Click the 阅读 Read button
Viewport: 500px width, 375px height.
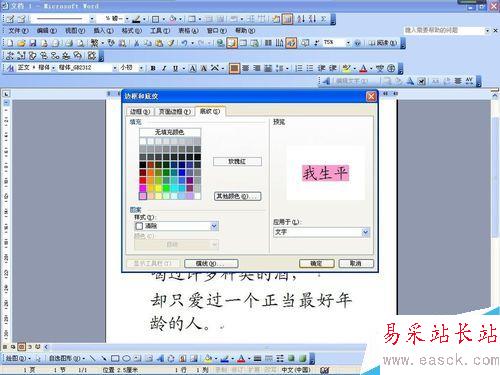pos(383,43)
